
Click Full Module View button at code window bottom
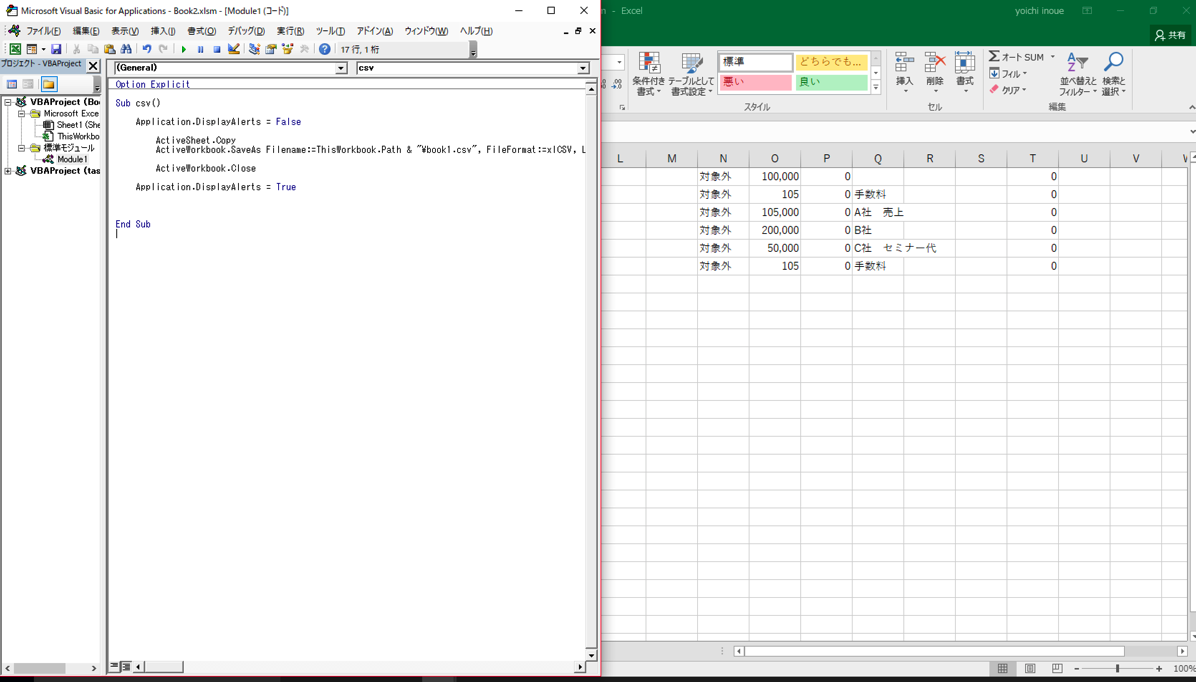pyautogui.click(x=126, y=667)
